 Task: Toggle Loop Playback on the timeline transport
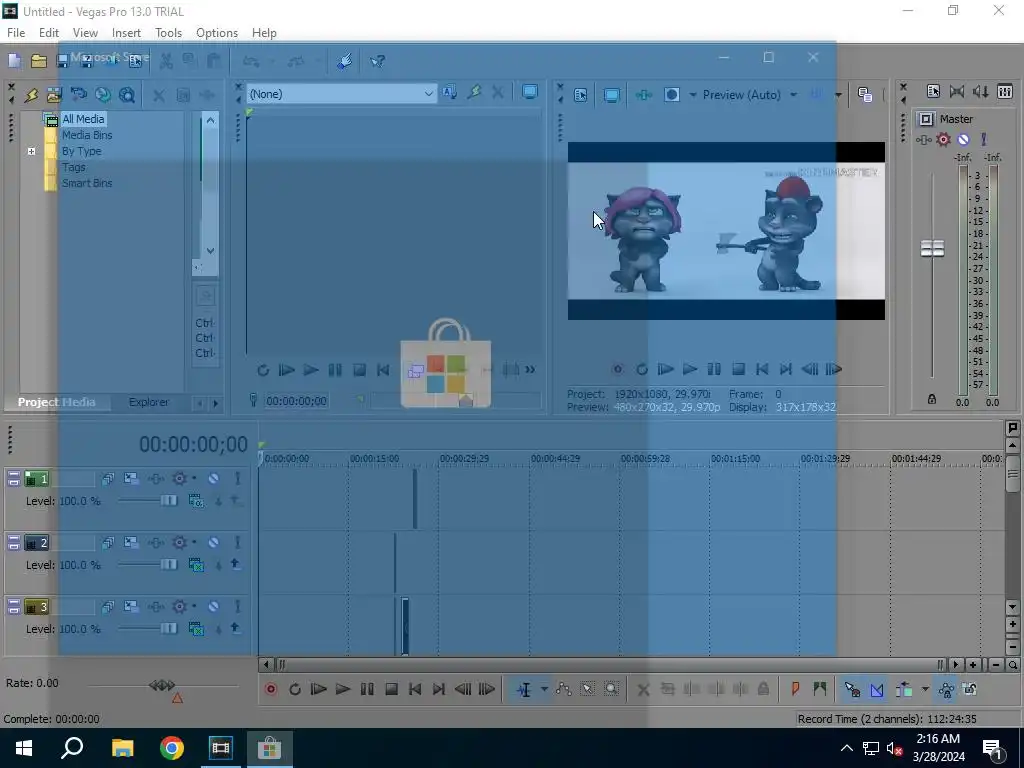pos(295,689)
